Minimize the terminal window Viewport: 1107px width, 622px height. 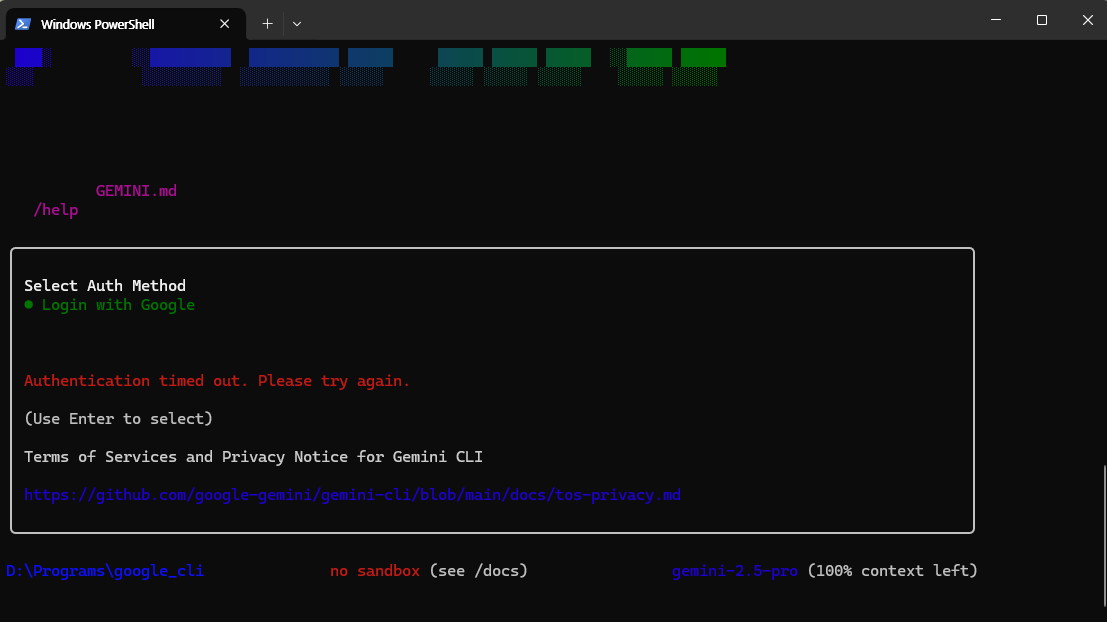pos(996,20)
